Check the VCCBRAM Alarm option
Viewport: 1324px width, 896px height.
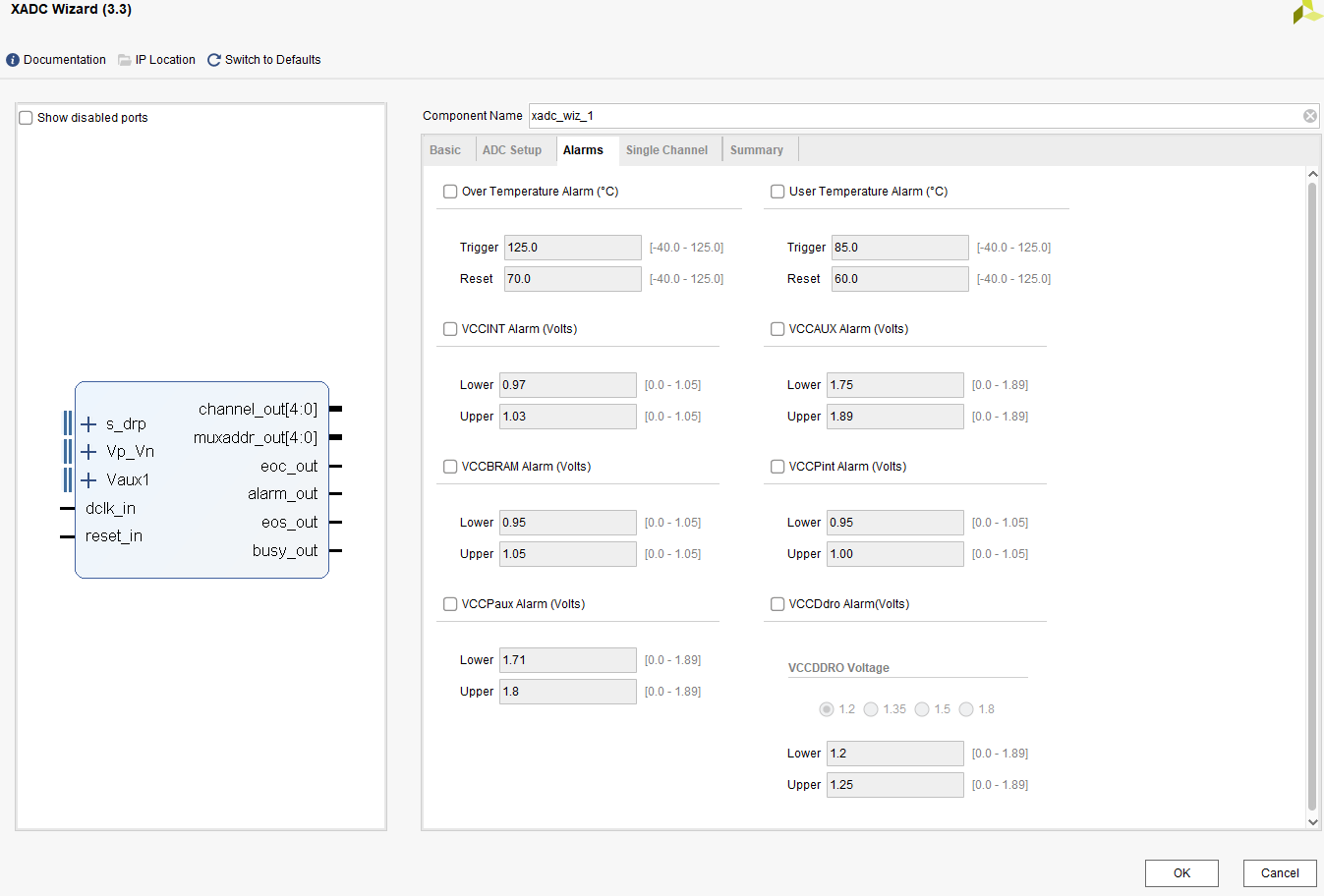pos(450,467)
